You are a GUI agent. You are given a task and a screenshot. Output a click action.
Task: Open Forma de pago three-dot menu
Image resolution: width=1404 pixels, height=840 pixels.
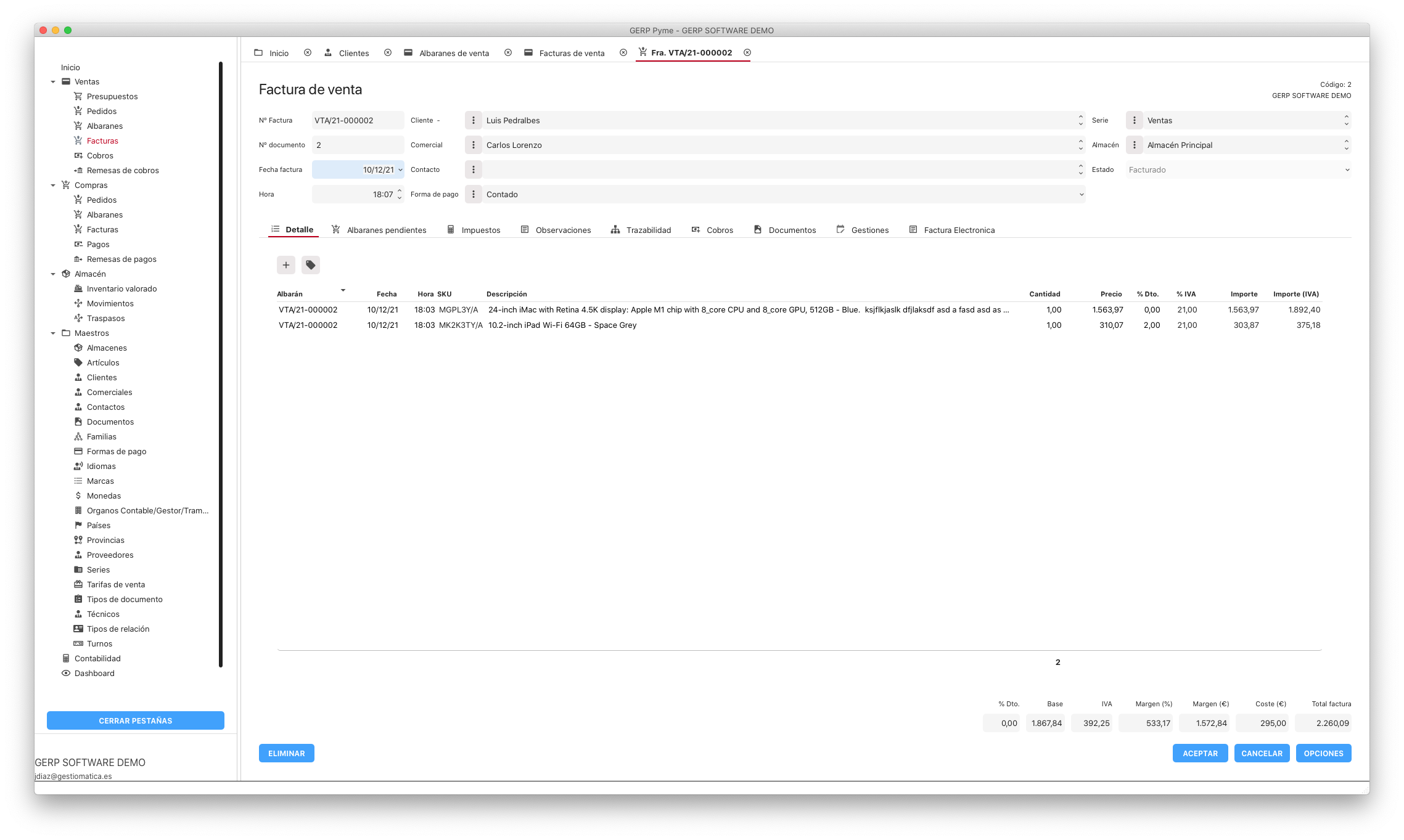click(473, 194)
